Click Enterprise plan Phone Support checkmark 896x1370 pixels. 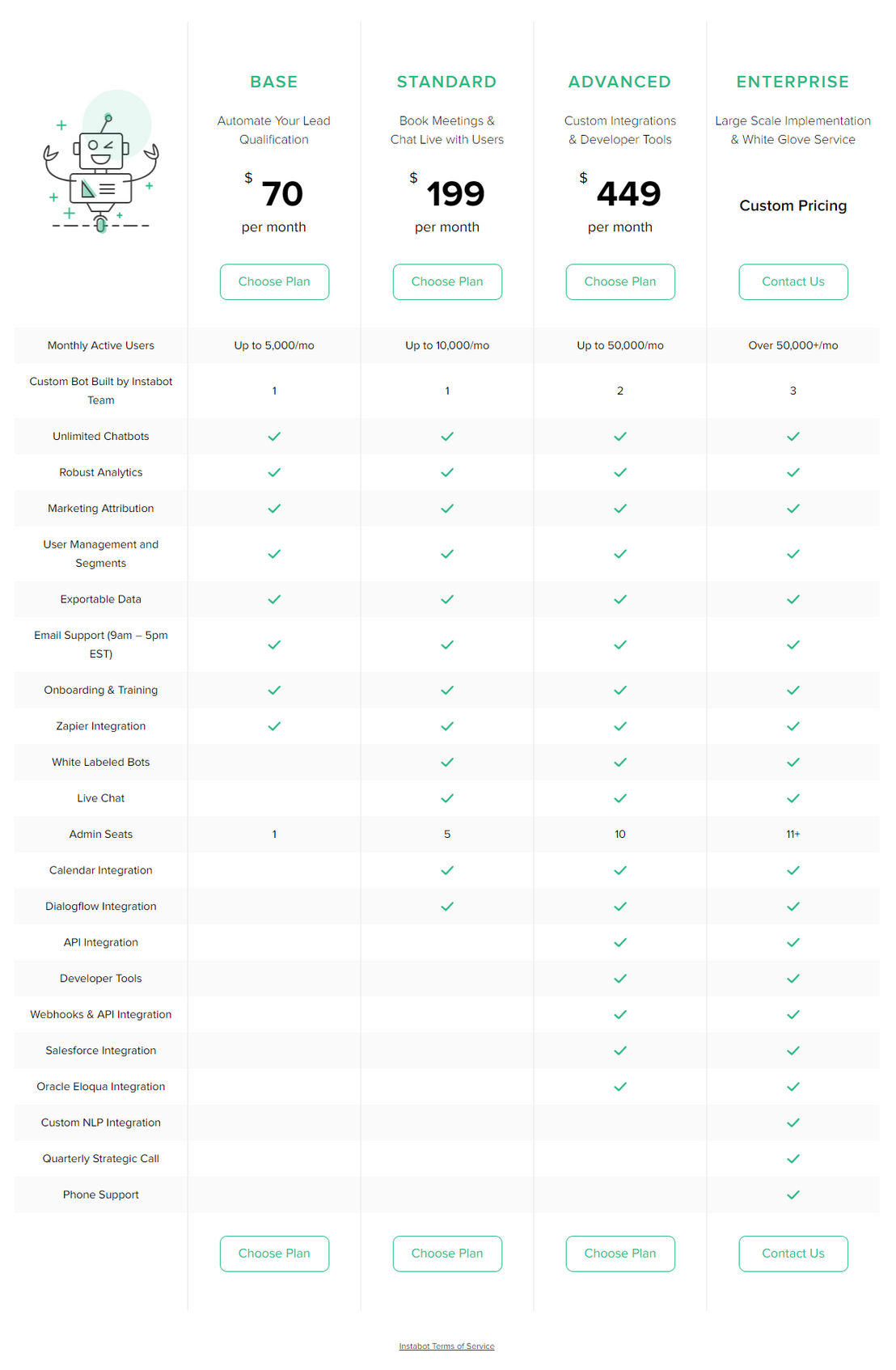(793, 1195)
